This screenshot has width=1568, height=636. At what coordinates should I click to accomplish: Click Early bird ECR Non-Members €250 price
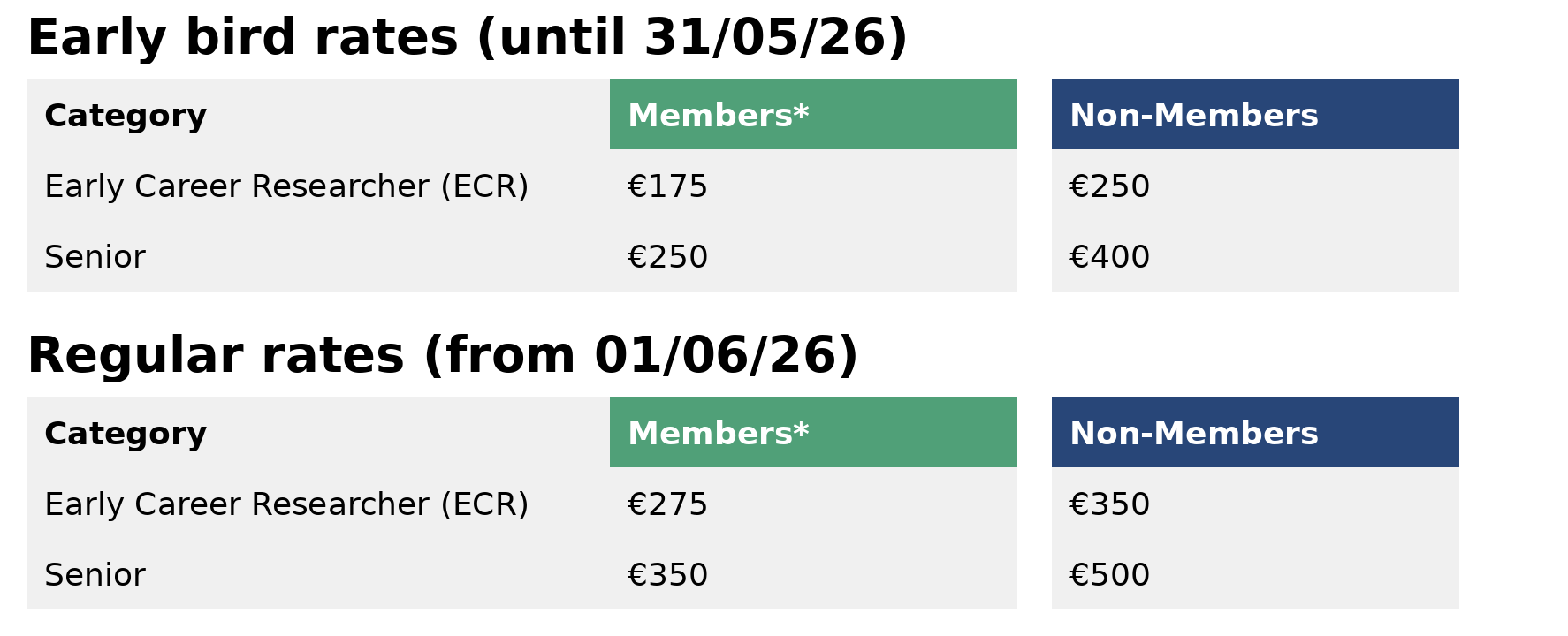(x=1109, y=186)
